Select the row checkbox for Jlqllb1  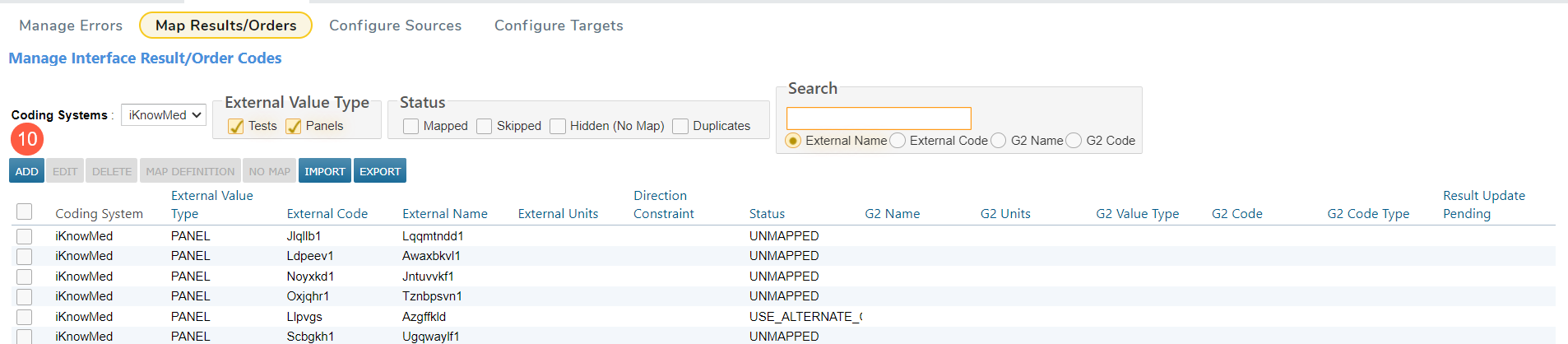(25, 237)
